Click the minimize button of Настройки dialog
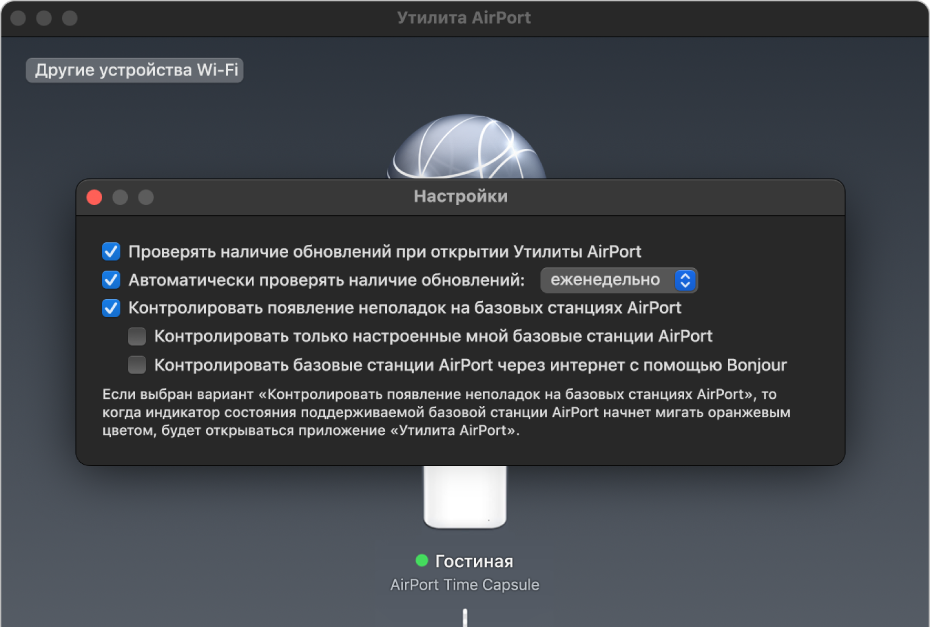The height and width of the screenshot is (628, 931). [x=120, y=197]
